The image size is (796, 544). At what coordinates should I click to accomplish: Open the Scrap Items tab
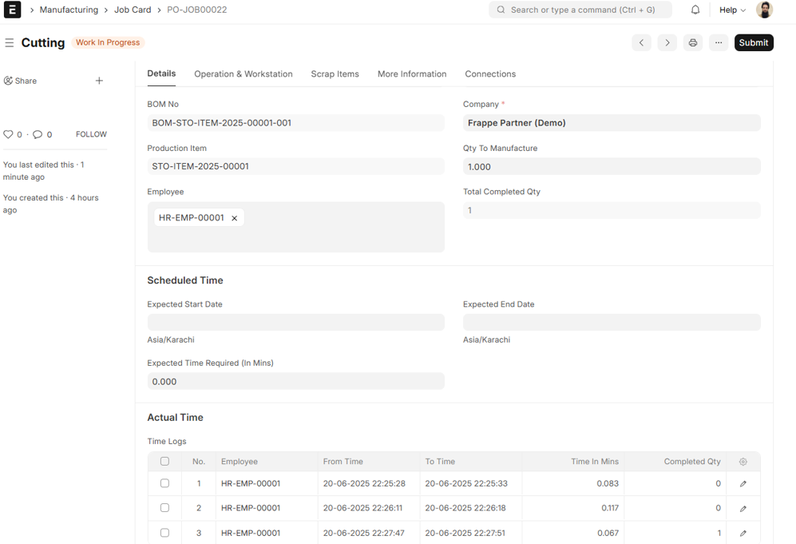[x=334, y=74]
